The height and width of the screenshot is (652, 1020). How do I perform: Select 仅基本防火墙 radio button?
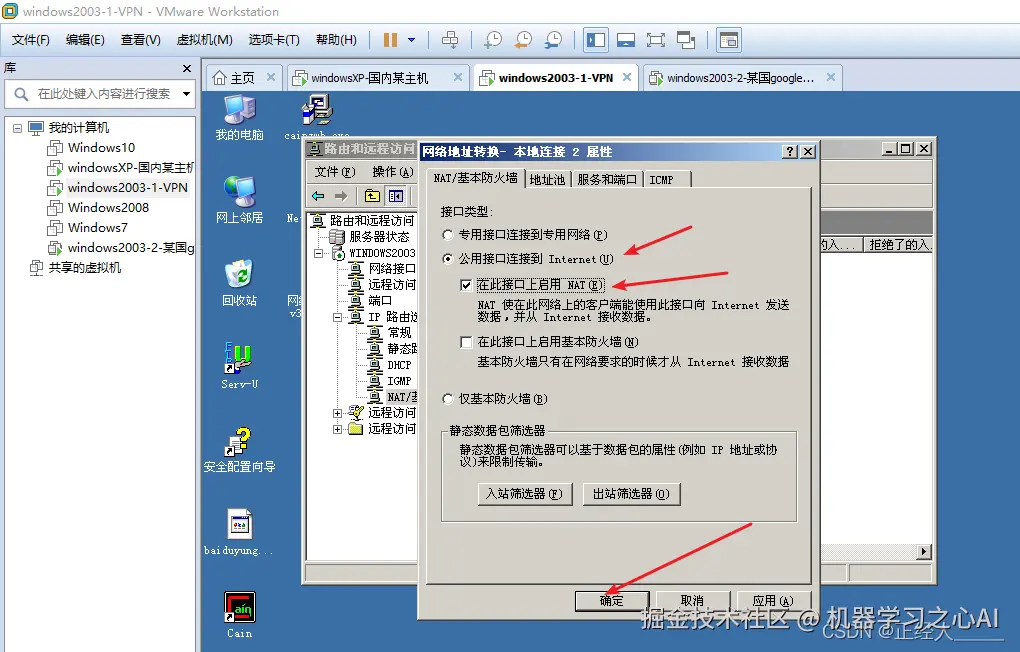tap(448, 399)
